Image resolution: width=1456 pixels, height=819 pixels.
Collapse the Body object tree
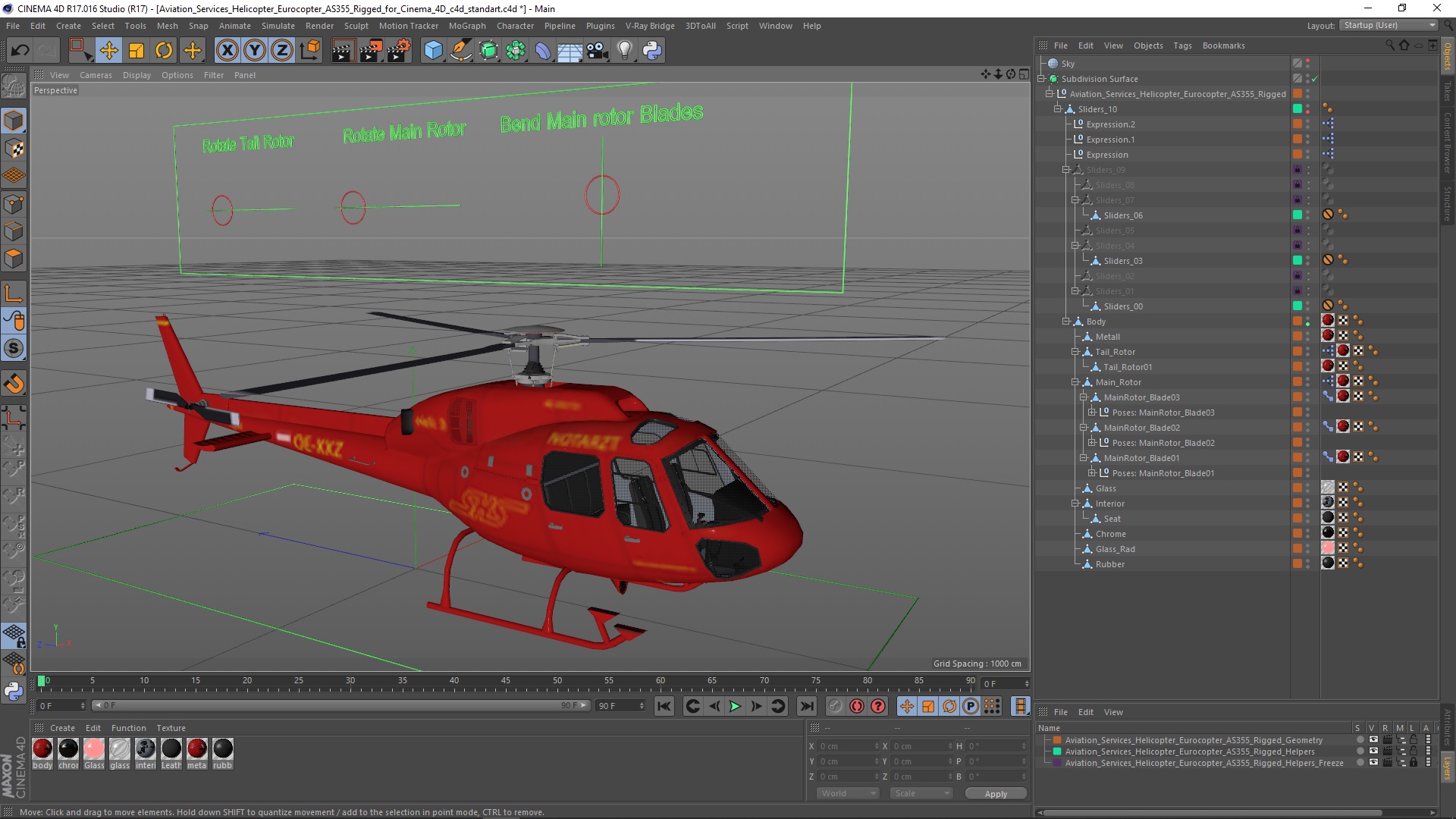pyautogui.click(x=1065, y=322)
